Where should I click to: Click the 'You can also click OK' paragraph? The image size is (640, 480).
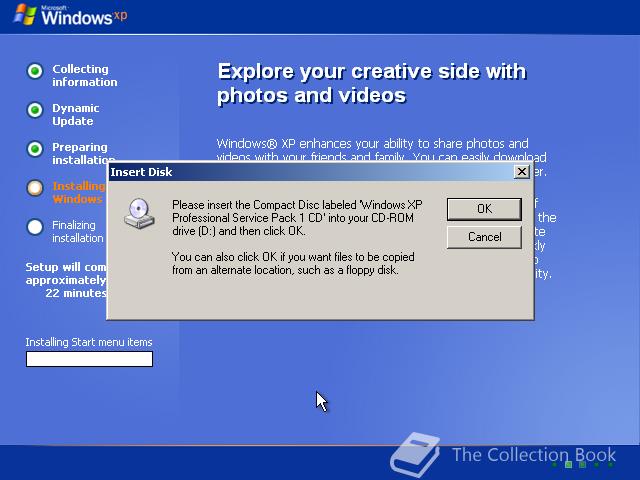point(293,263)
